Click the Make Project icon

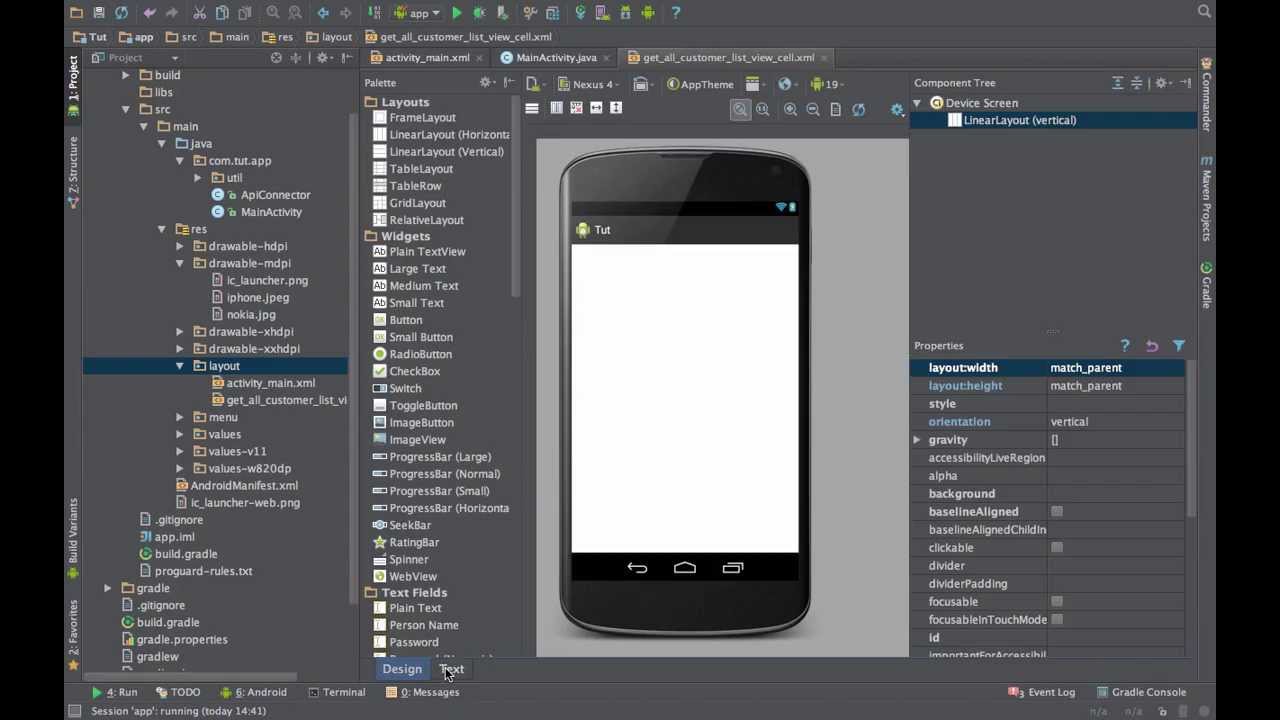(x=374, y=13)
